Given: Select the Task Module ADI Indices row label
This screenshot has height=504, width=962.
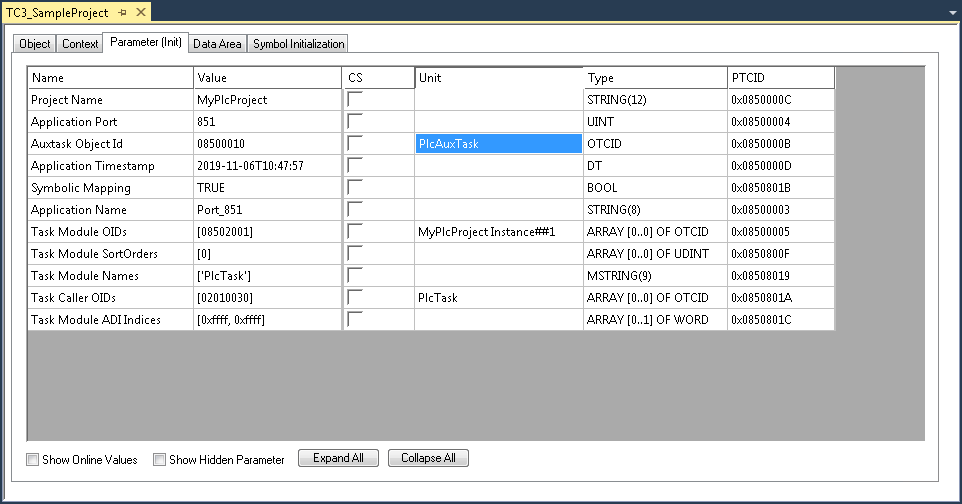Looking at the screenshot, I should tap(110, 320).
